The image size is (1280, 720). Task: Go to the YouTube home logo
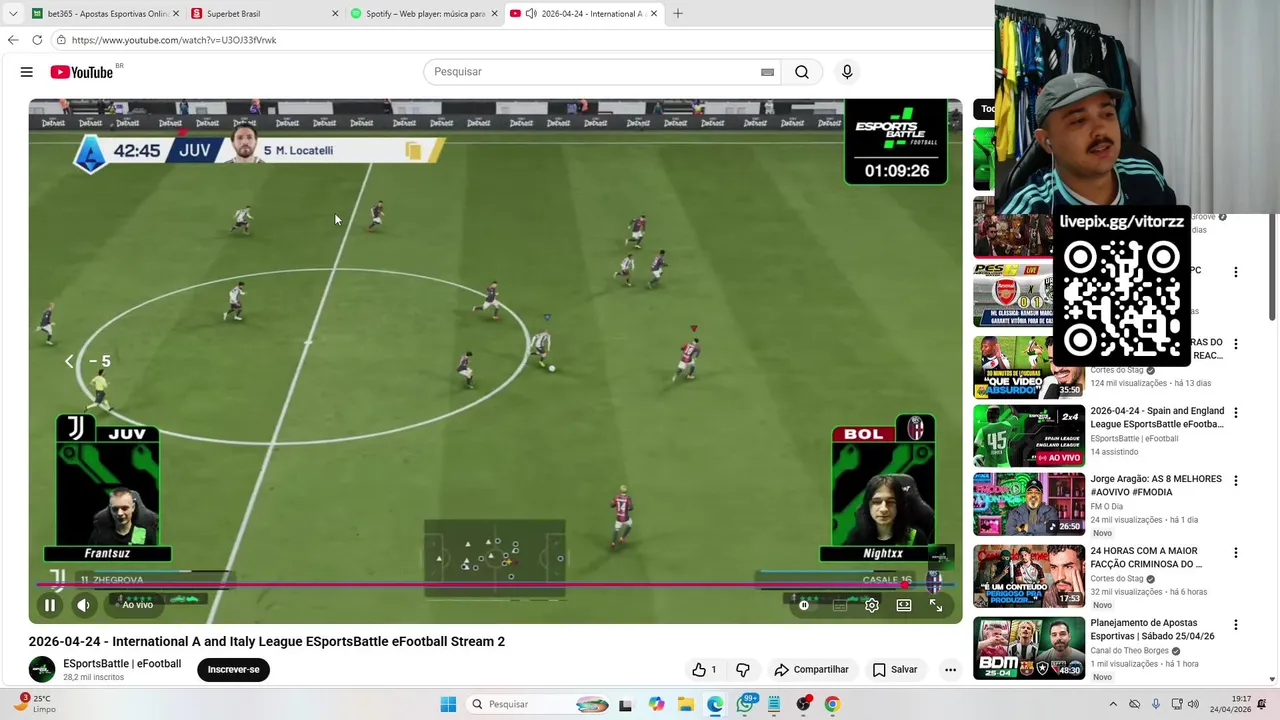[82, 72]
